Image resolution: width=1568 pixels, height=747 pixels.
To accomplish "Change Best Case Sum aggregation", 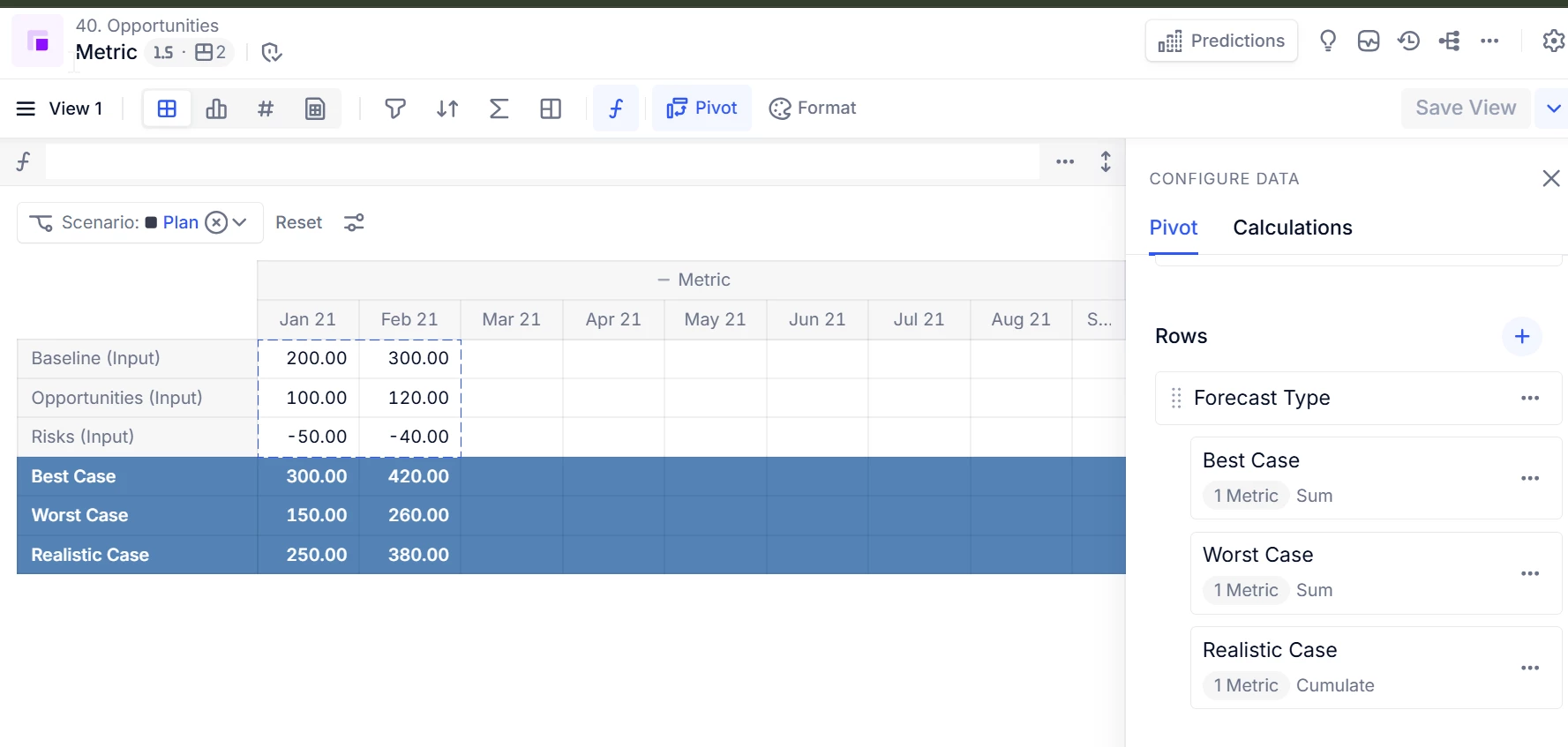I will tap(1314, 496).
